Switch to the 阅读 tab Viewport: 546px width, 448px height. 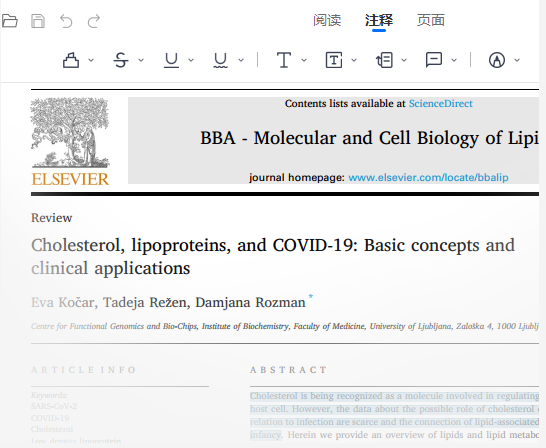click(327, 20)
